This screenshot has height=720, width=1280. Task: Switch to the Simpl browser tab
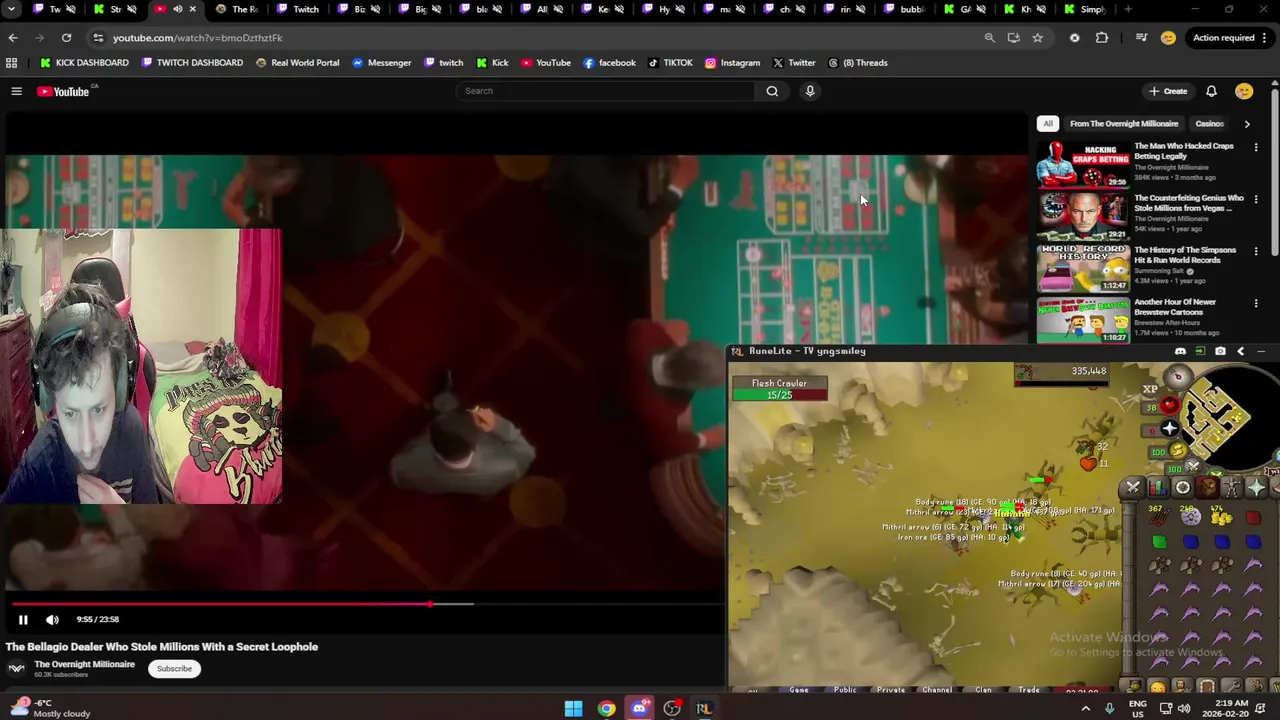click(x=1084, y=9)
